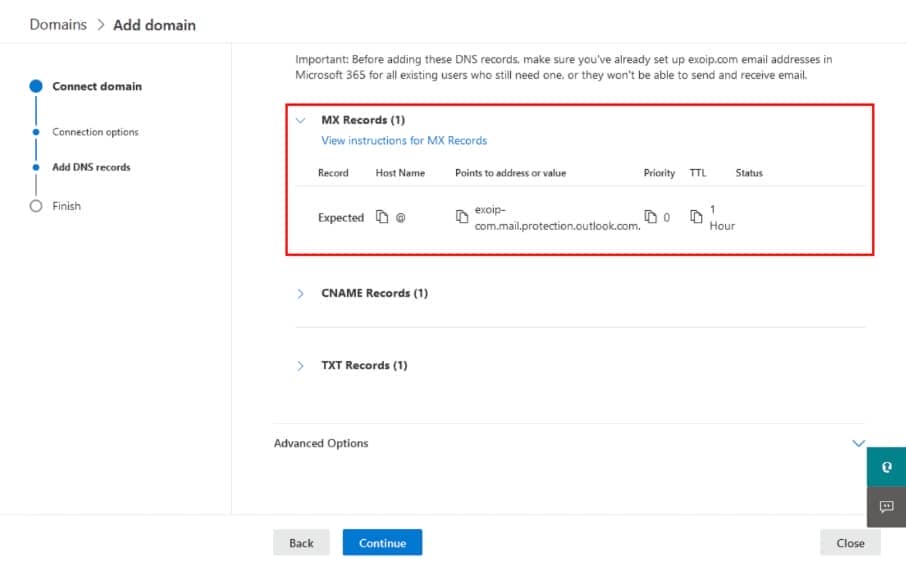
Task: Copy the Host Name @ value
Action: click(382, 217)
